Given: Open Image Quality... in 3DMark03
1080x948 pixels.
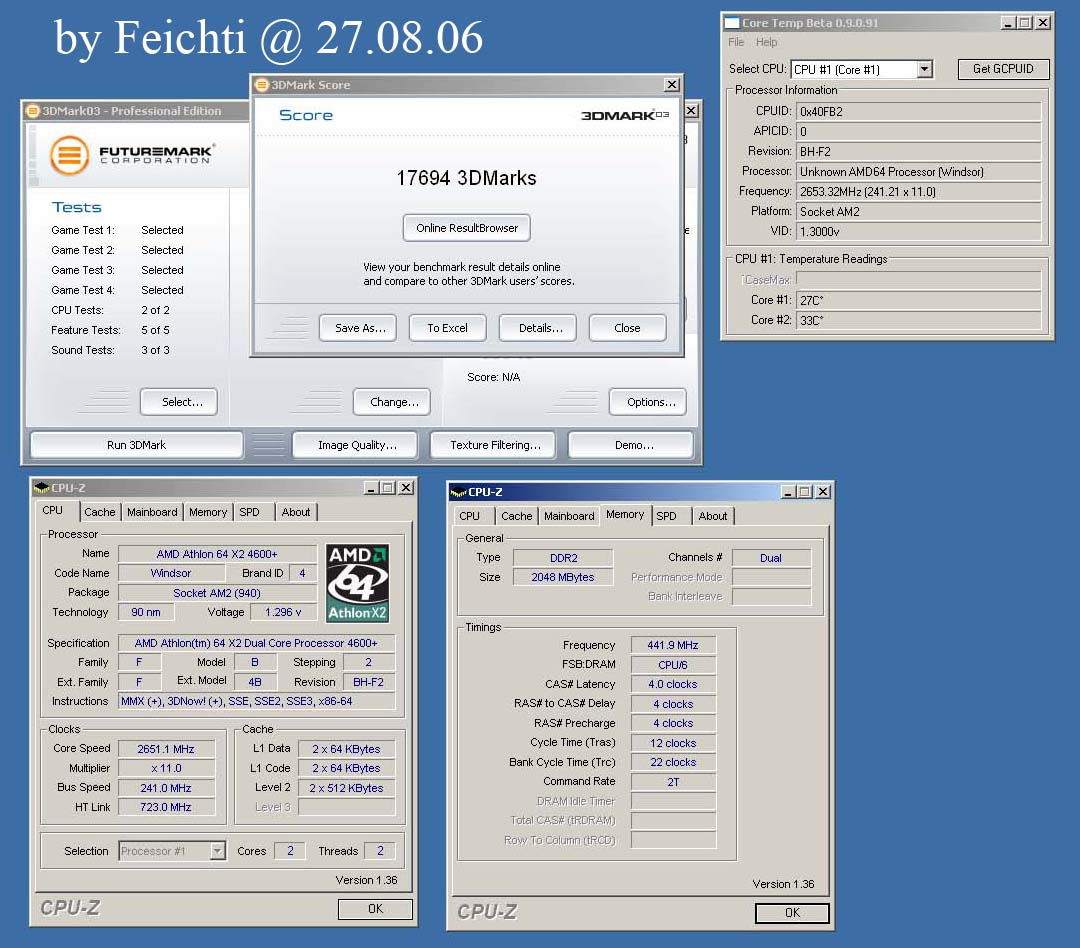Looking at the screenshot, I should click(355, 445).
